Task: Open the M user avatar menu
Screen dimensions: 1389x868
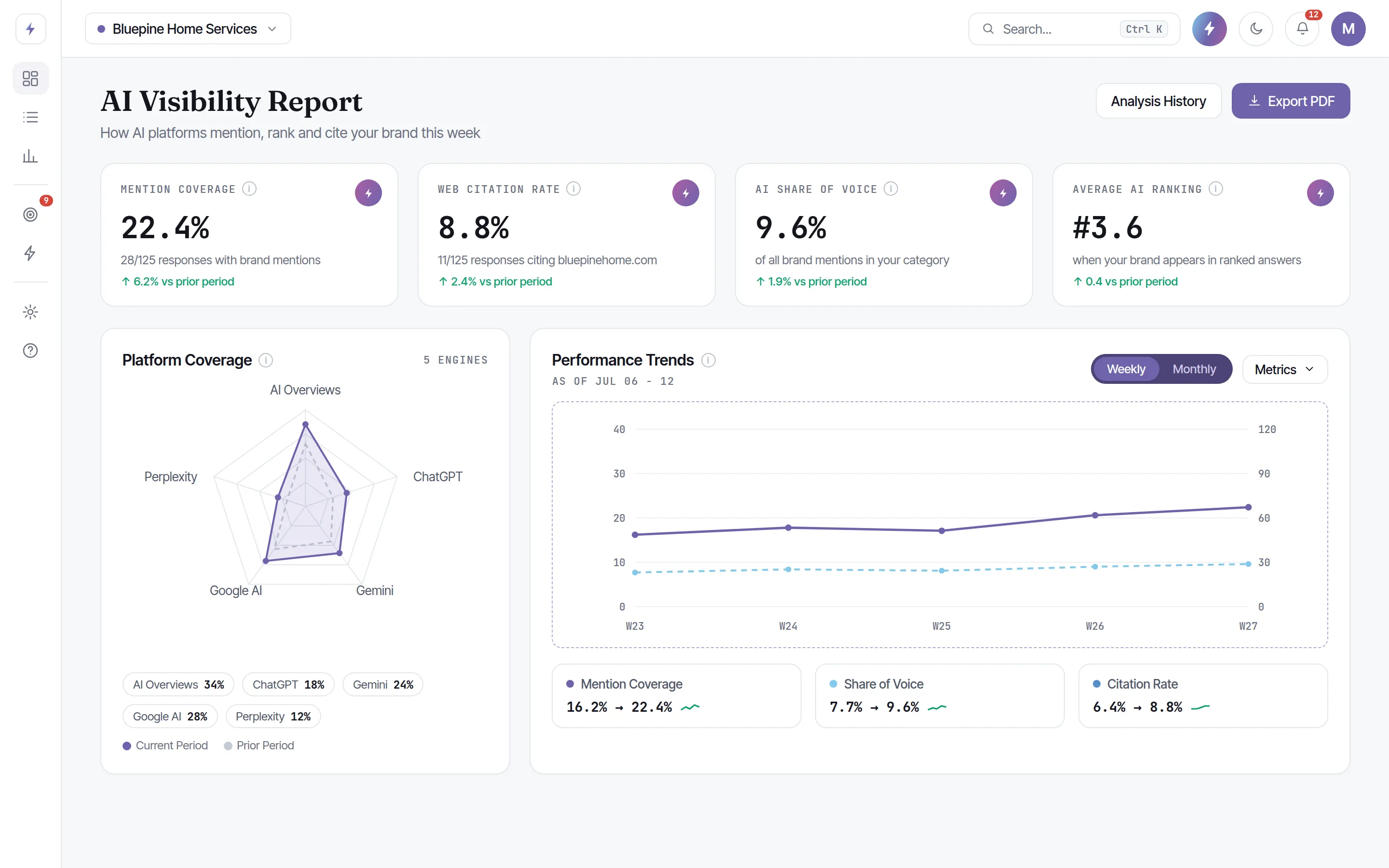Action: [x=1348, y=29]
